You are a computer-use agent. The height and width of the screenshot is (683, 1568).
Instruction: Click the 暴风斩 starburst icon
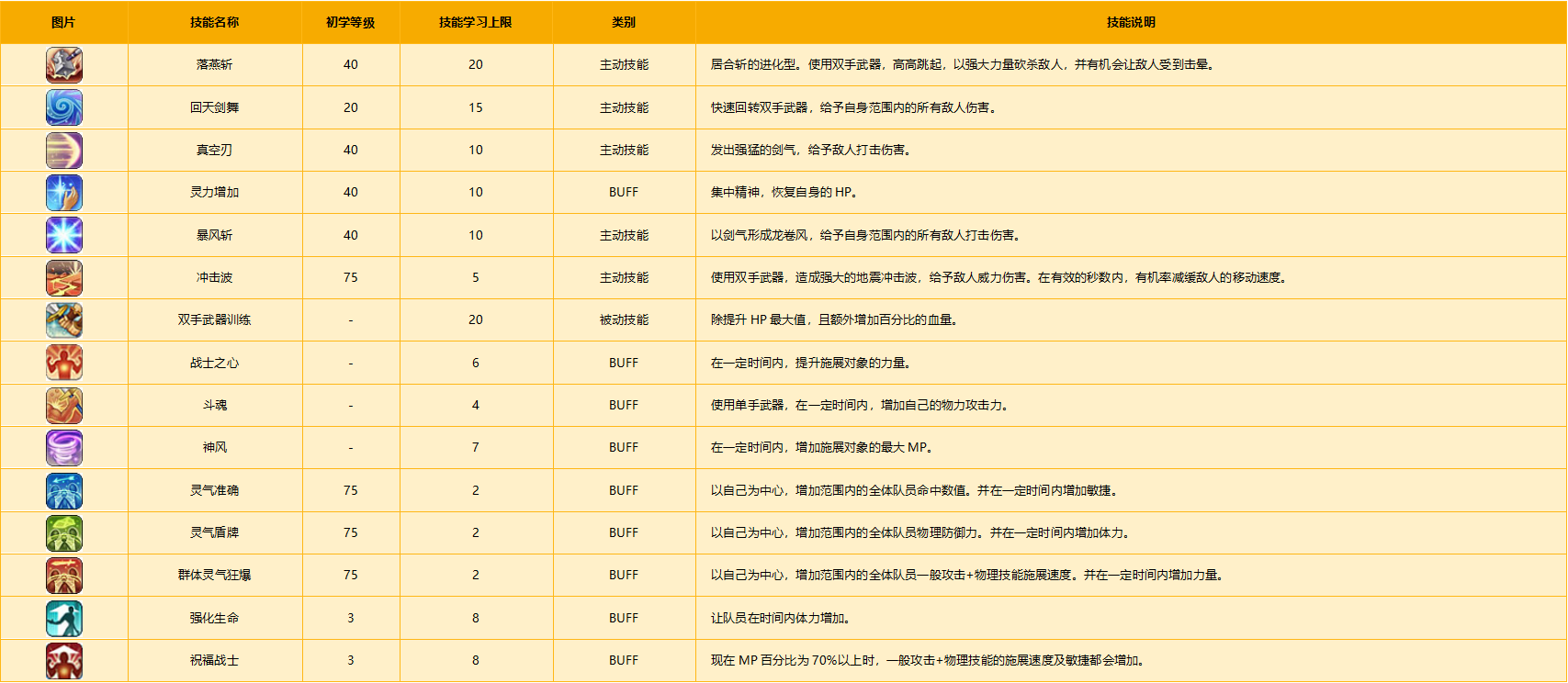click(x=64, y=235)
